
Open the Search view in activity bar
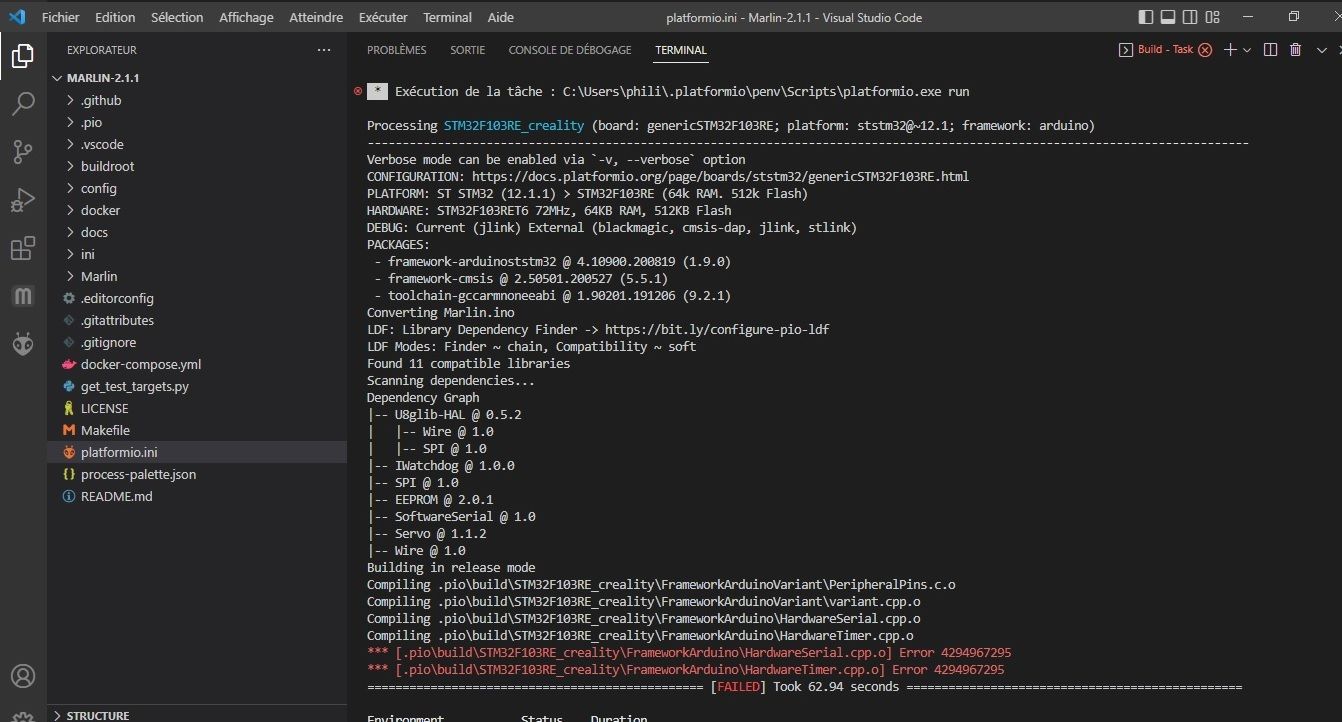coord(22,104)
